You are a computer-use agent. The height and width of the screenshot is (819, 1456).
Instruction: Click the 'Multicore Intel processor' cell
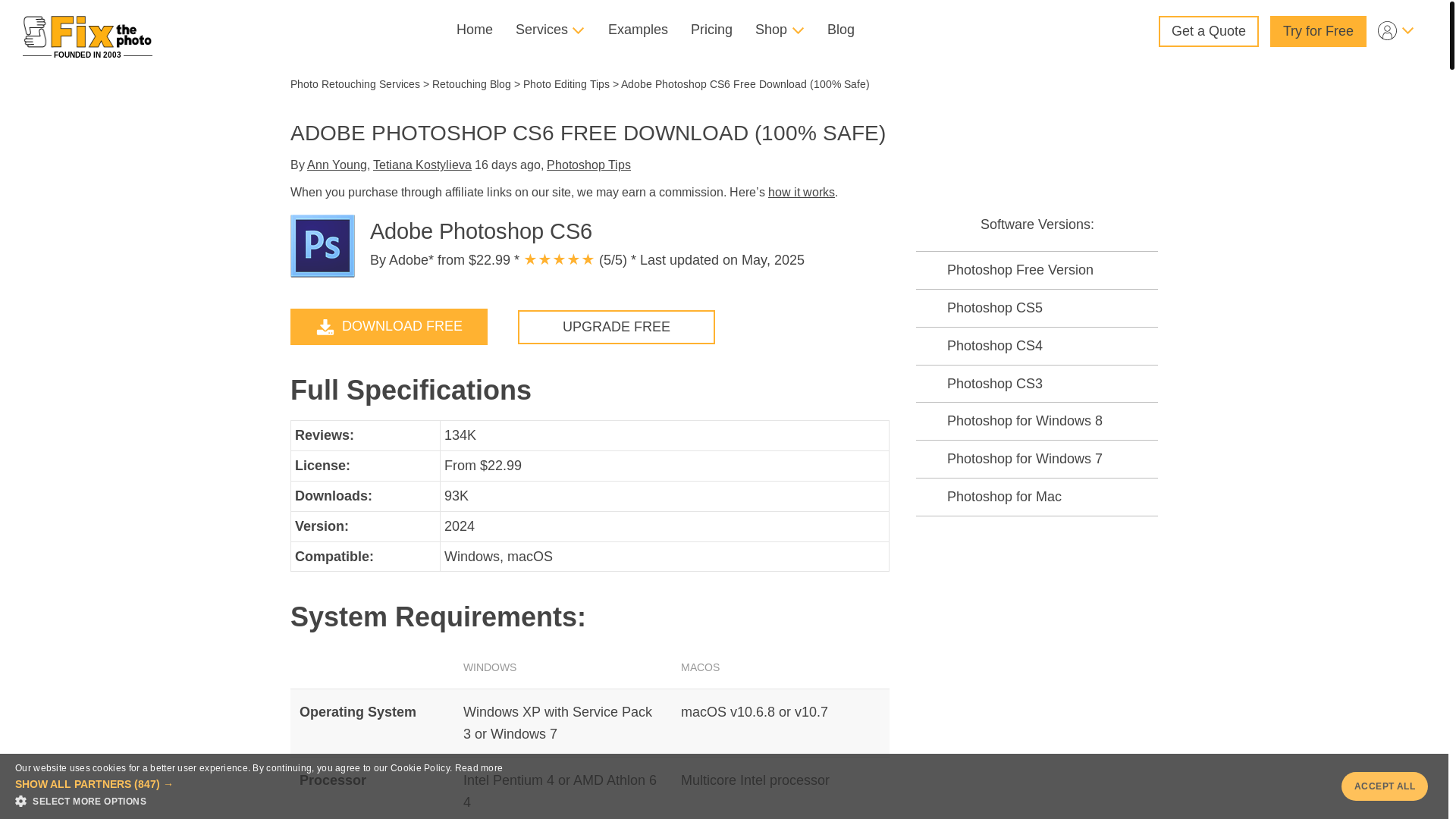(x=755, y=780)
